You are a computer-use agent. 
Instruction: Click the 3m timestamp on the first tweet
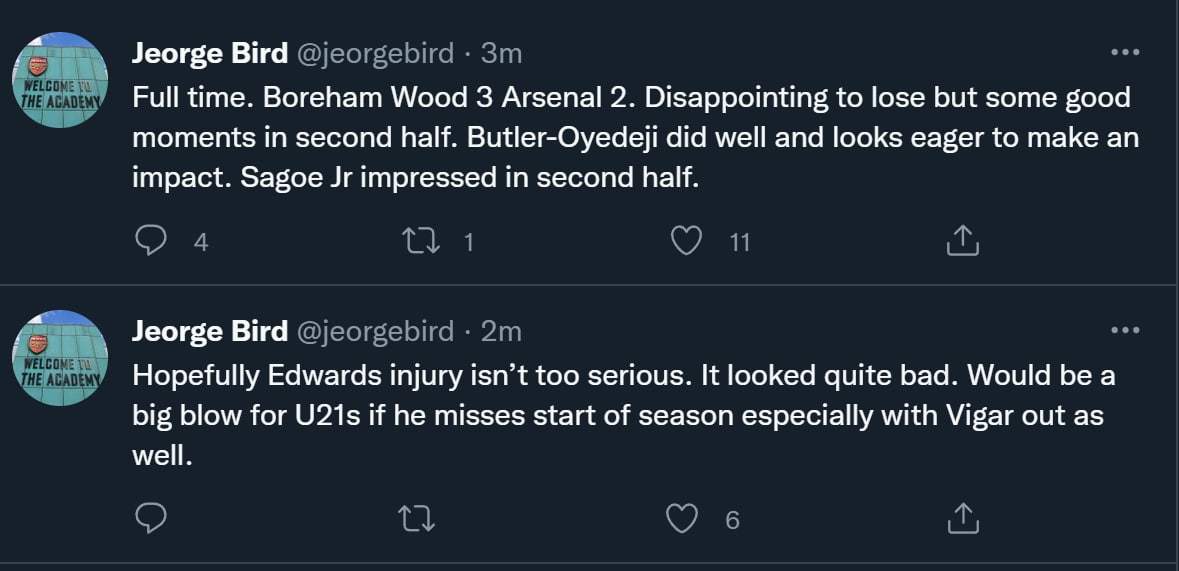(x=502, y=53)
